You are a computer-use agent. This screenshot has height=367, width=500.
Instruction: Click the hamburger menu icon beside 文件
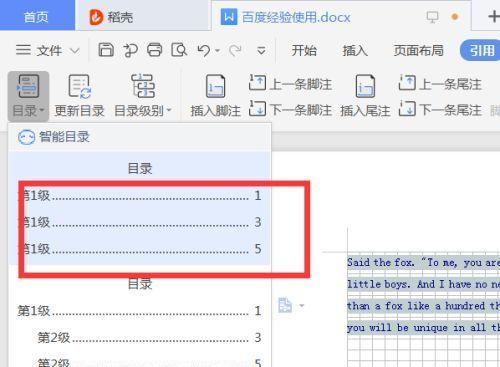(23, 50)
